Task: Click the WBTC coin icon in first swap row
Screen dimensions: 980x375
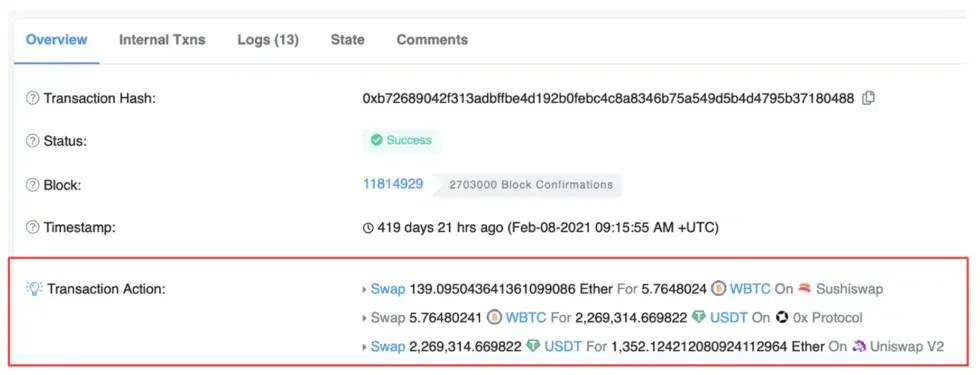Action: coord(719,289)
